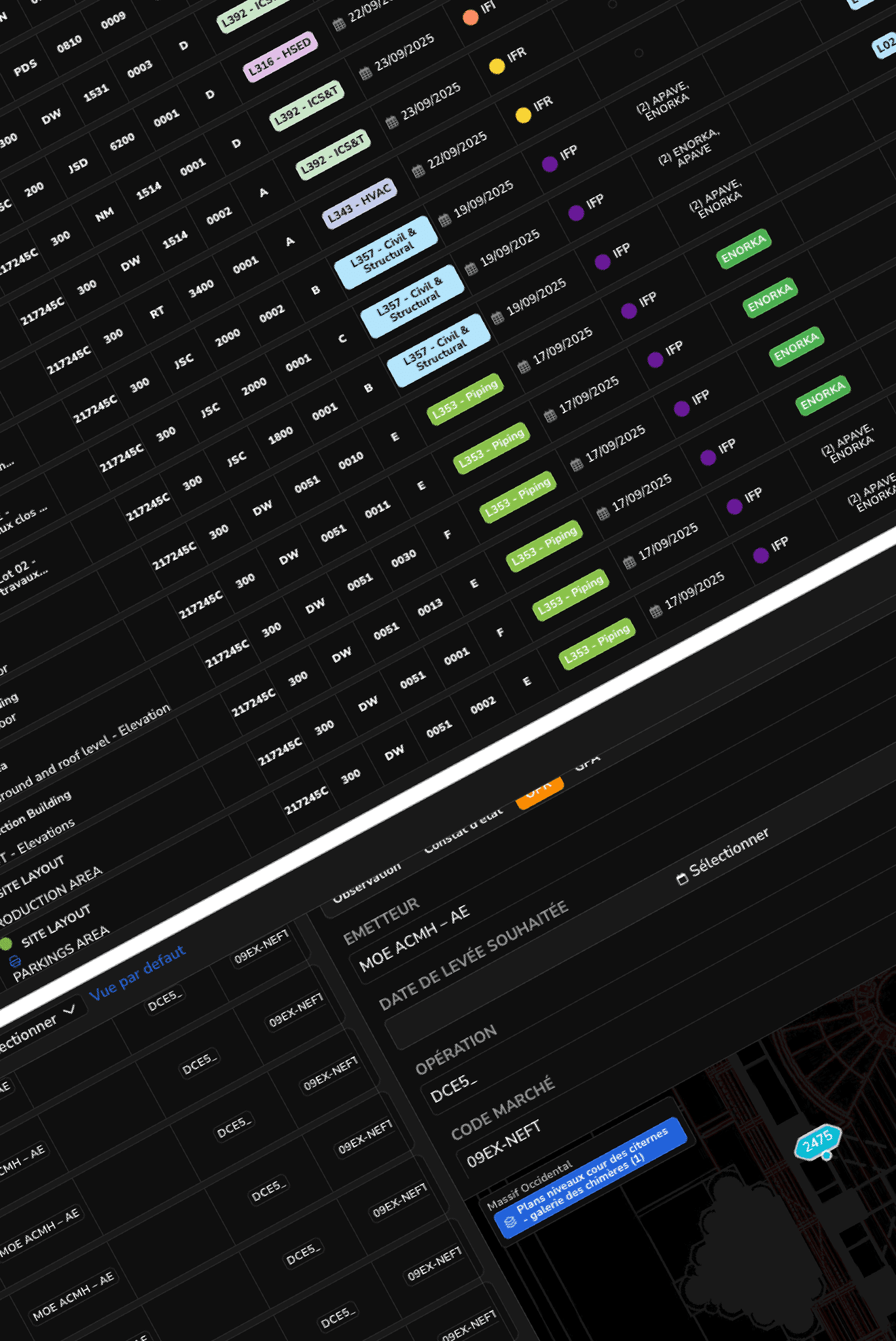896x1341 pixels.
Task: Select the L353 - Piping tag in row 0030
Action: point(518,497)
